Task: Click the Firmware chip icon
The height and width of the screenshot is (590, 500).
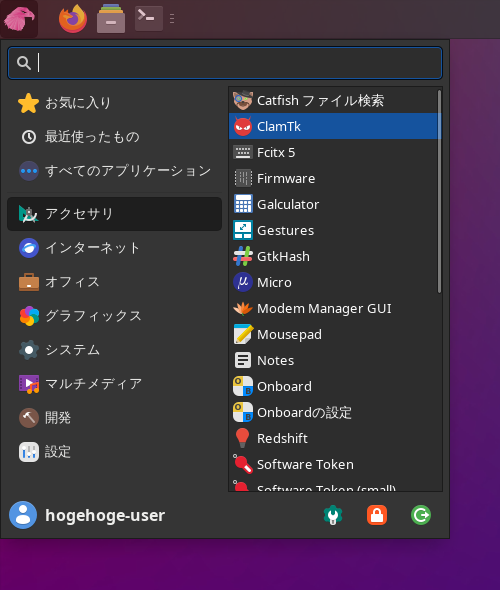Action: 243,178
